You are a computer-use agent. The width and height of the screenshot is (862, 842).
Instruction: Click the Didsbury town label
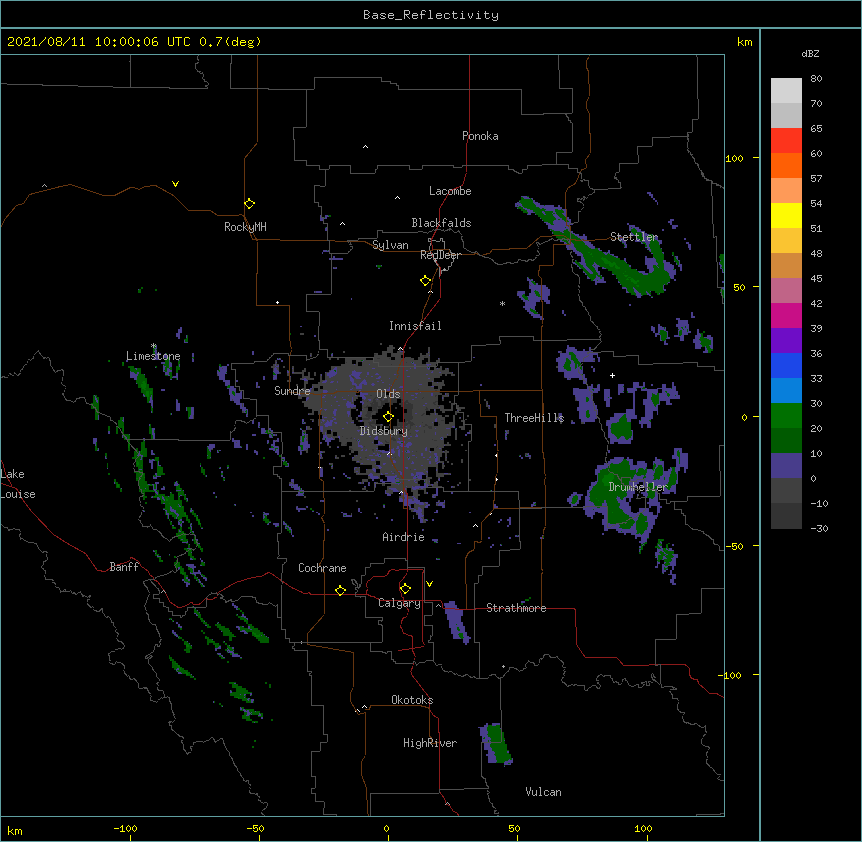pos(384,431)
